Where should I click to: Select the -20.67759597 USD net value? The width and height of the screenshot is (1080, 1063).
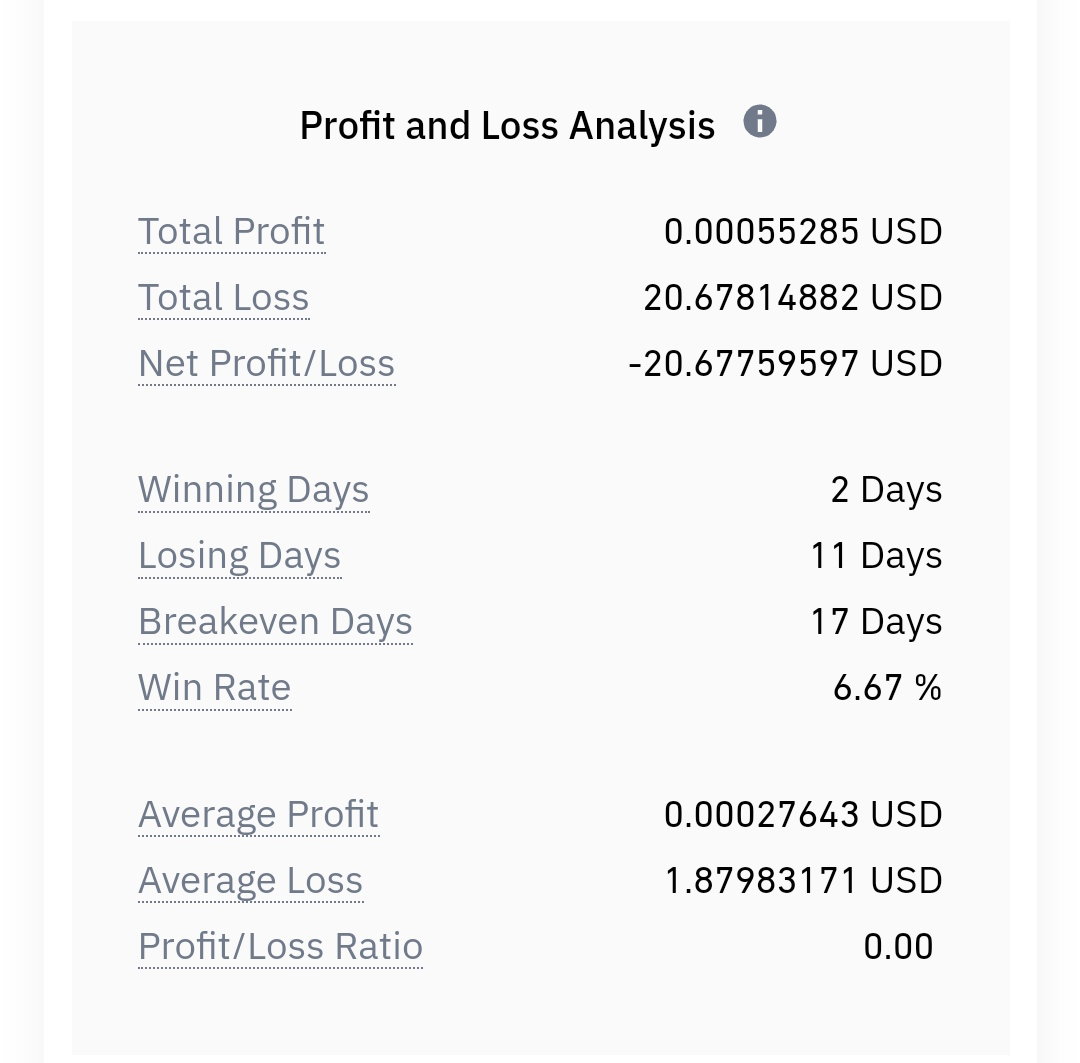[x=785, y=364]
